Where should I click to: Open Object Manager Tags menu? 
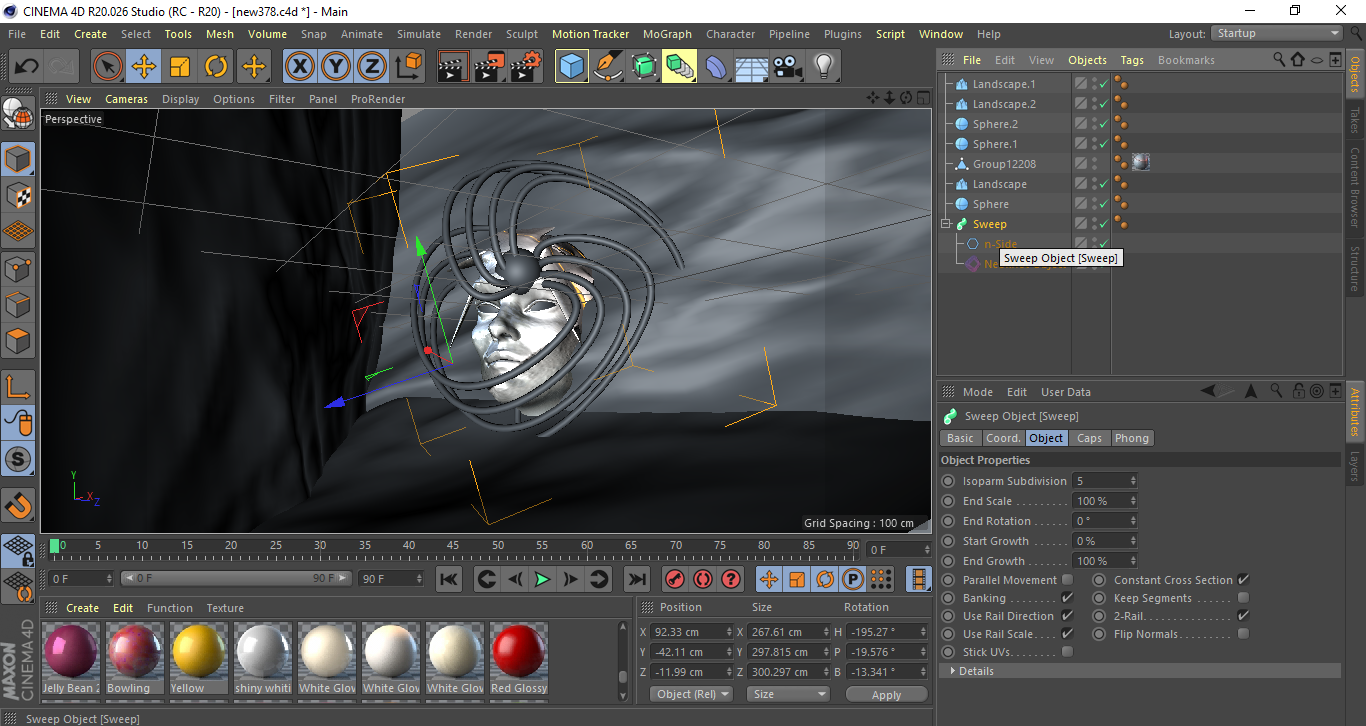coord(1132,60)
